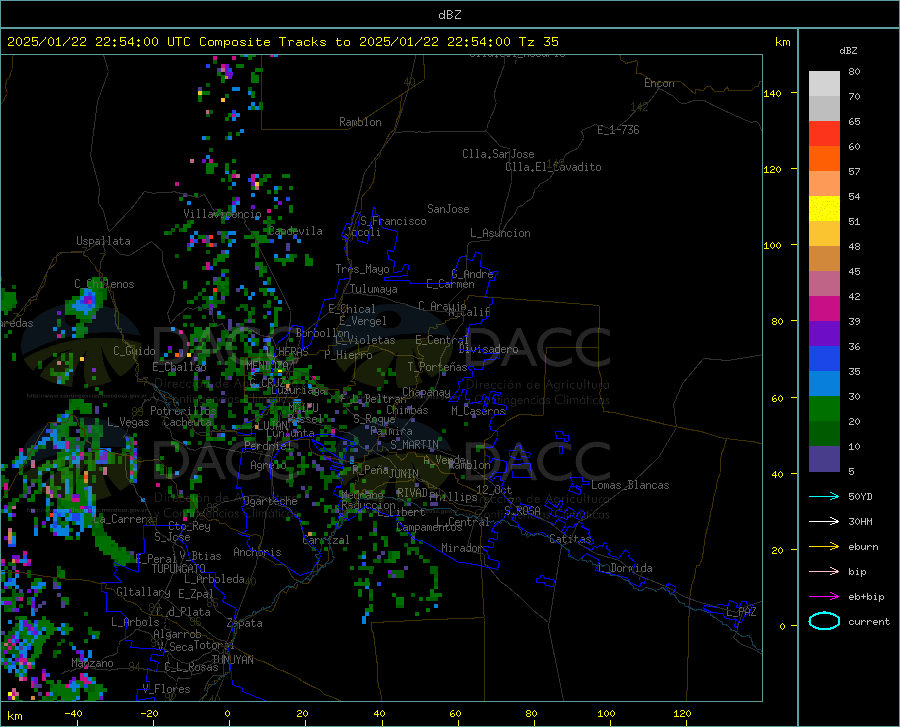Select the dark purple 5 dBZ color band
This screenshot has height=727, width=900.
pos(824,458)
